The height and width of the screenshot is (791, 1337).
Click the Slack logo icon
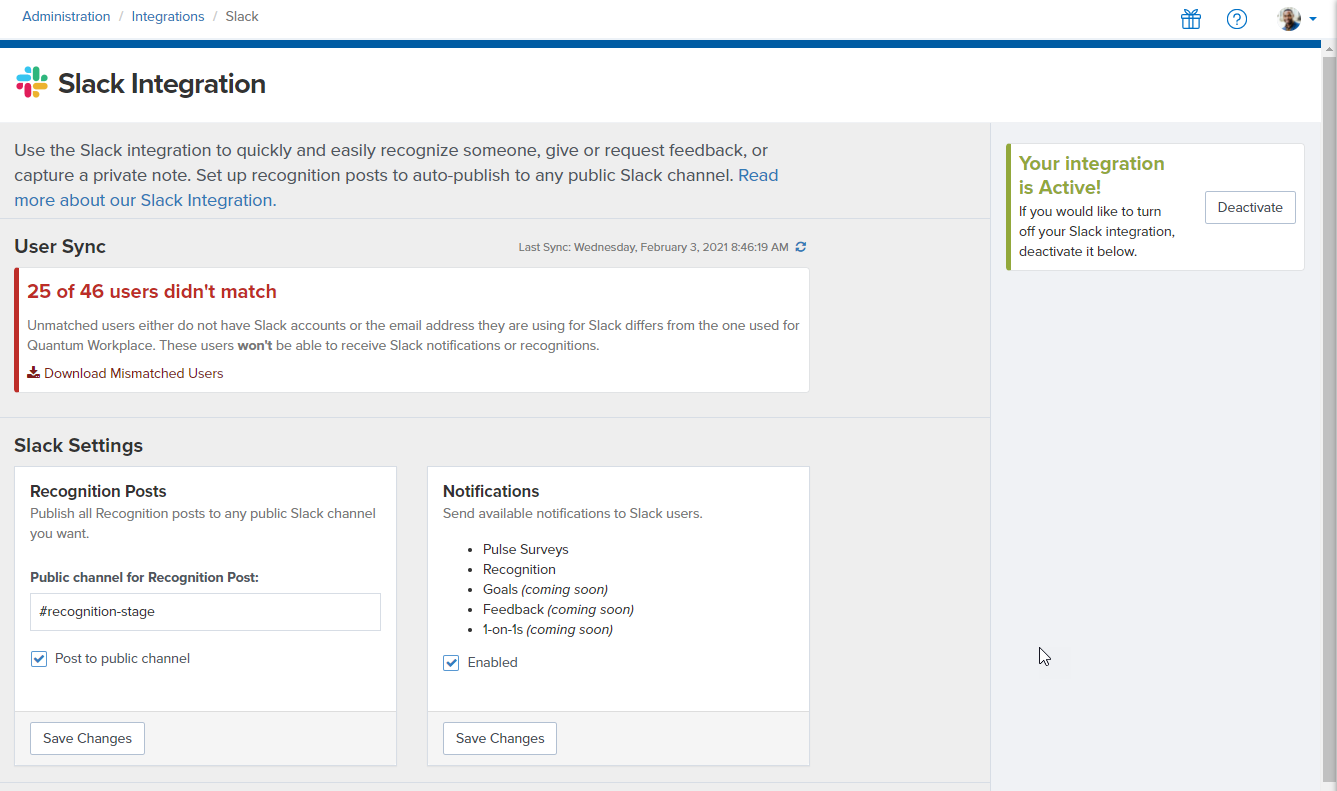pyautogui.click(x=32, y=83)
